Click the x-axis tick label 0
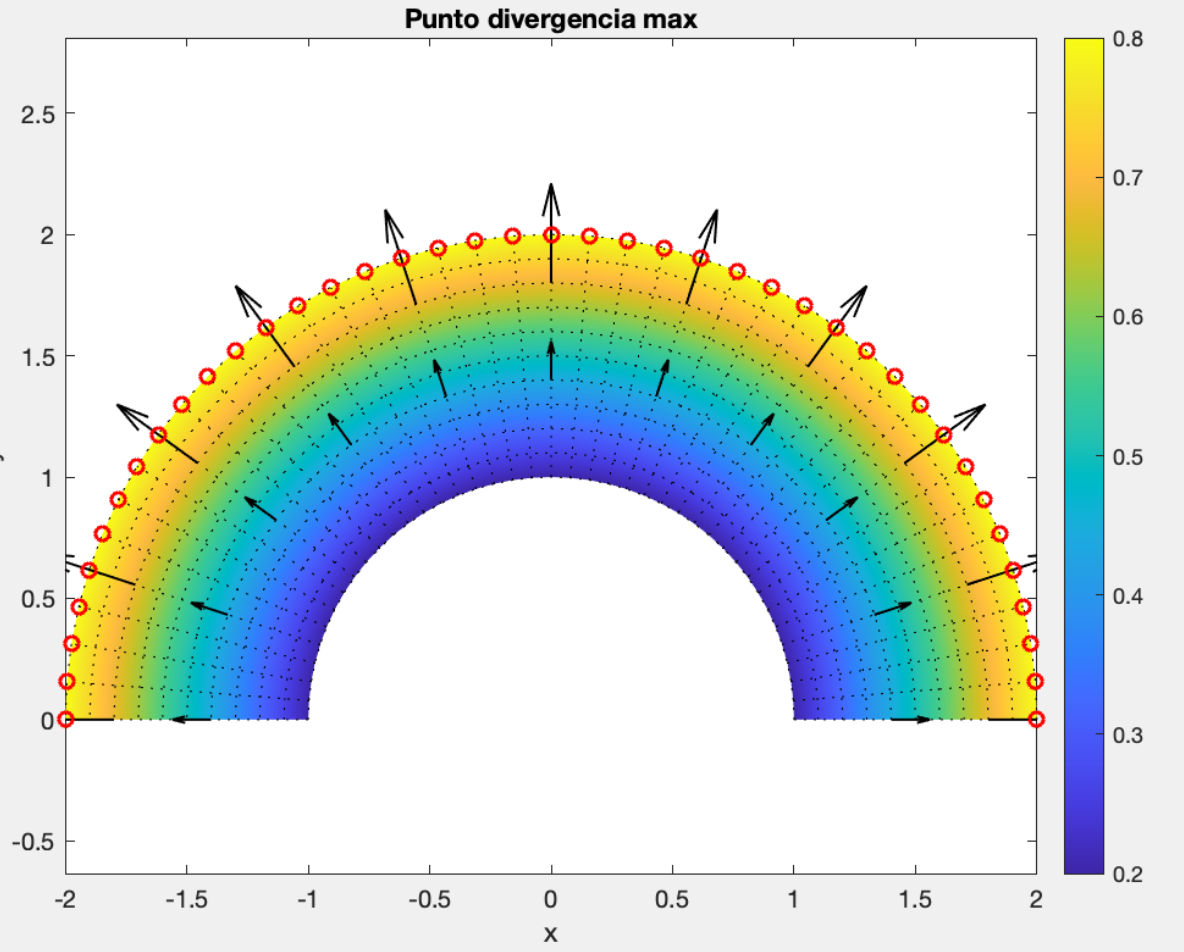The width and height of the screenshot is (1184, 952). click(x=551, y=900)
